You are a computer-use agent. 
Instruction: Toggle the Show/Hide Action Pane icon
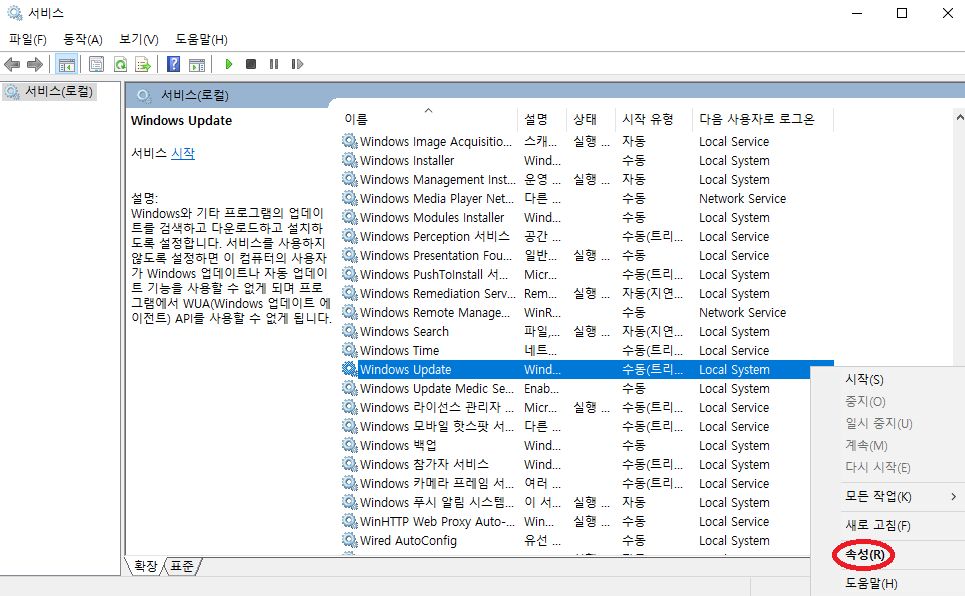(197, 64)
